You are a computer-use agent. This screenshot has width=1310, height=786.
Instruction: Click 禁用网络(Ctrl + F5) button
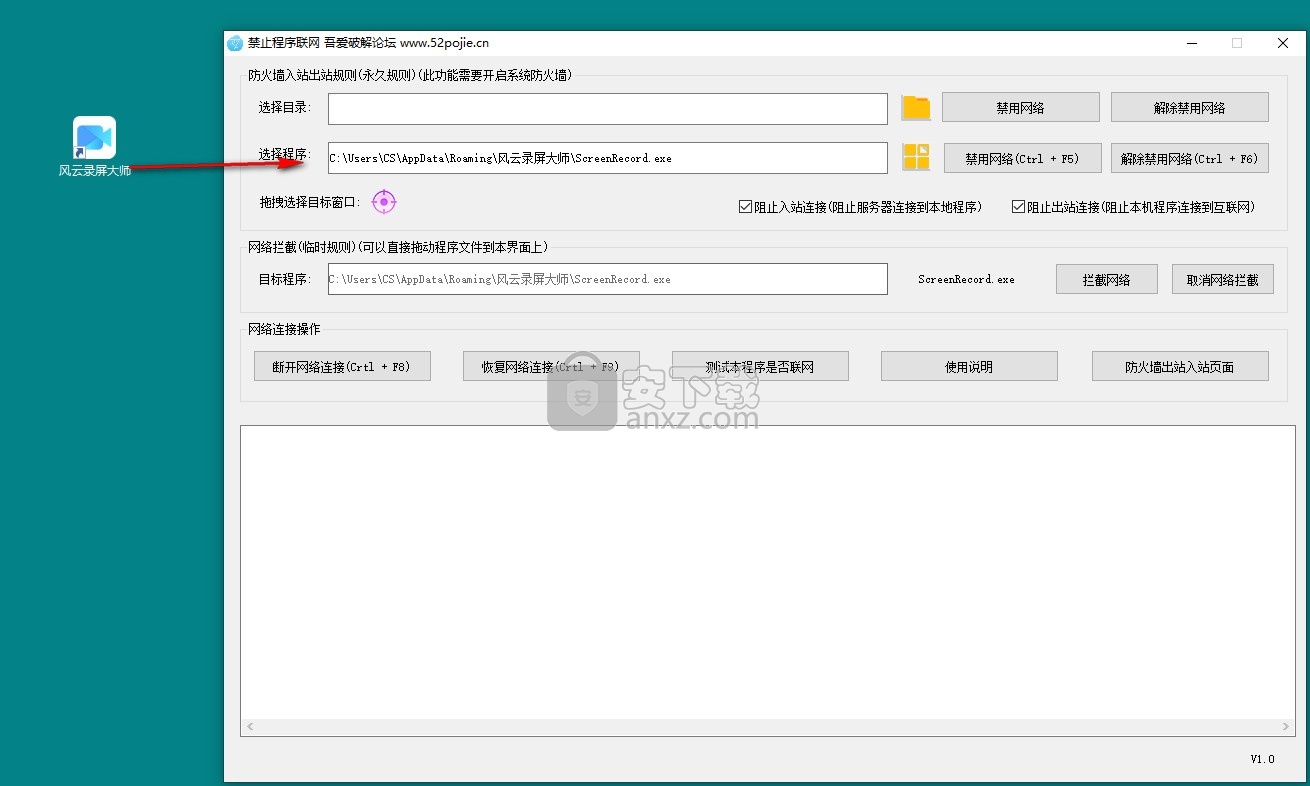[x=1023, y=158]
